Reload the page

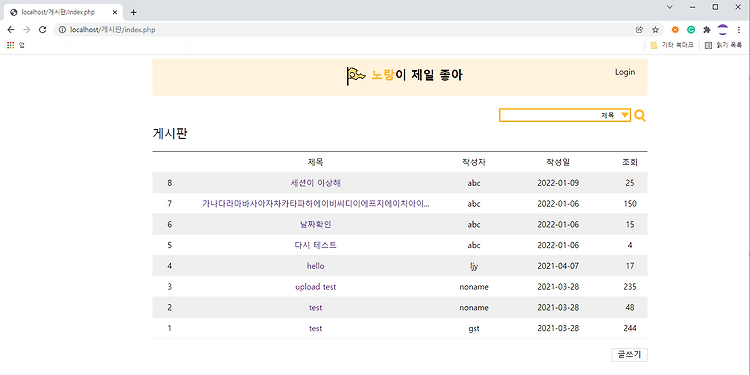pyautogui.click(x=42, y=30)
